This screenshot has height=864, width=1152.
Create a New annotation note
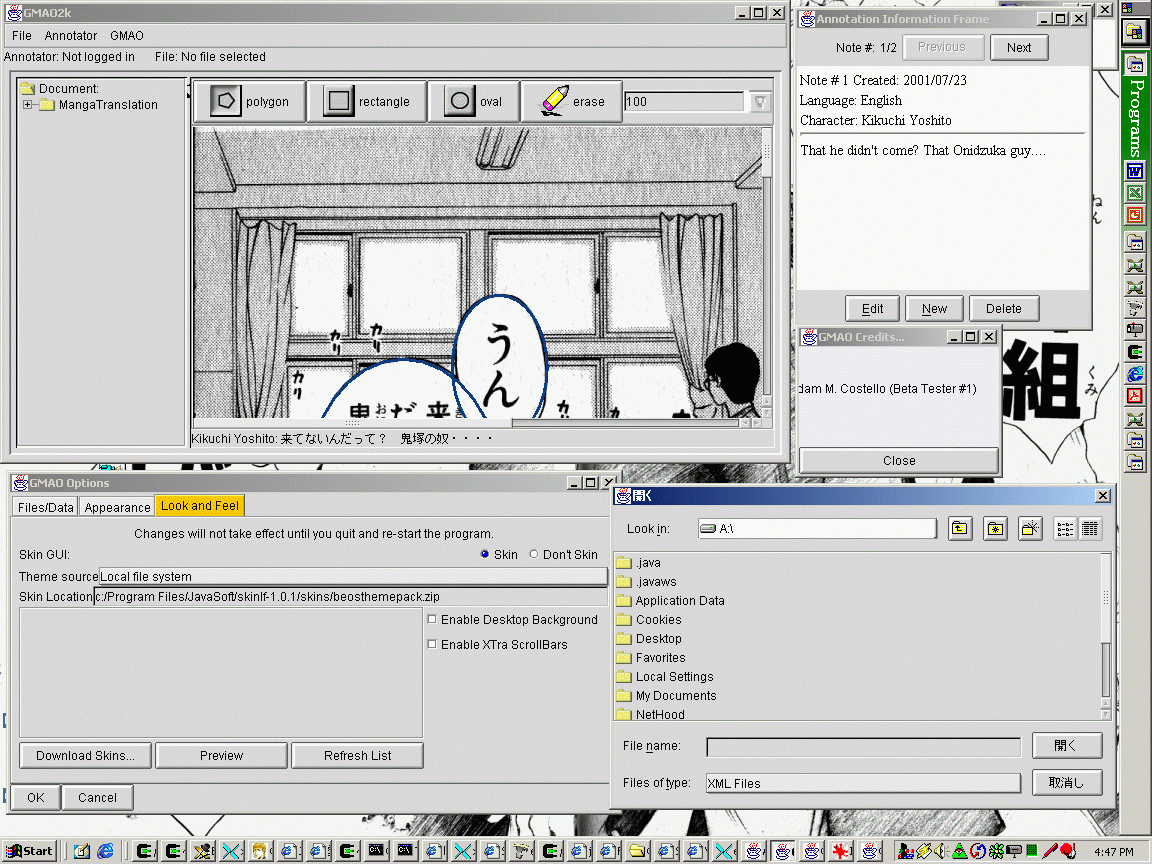[x=935, y=309]
